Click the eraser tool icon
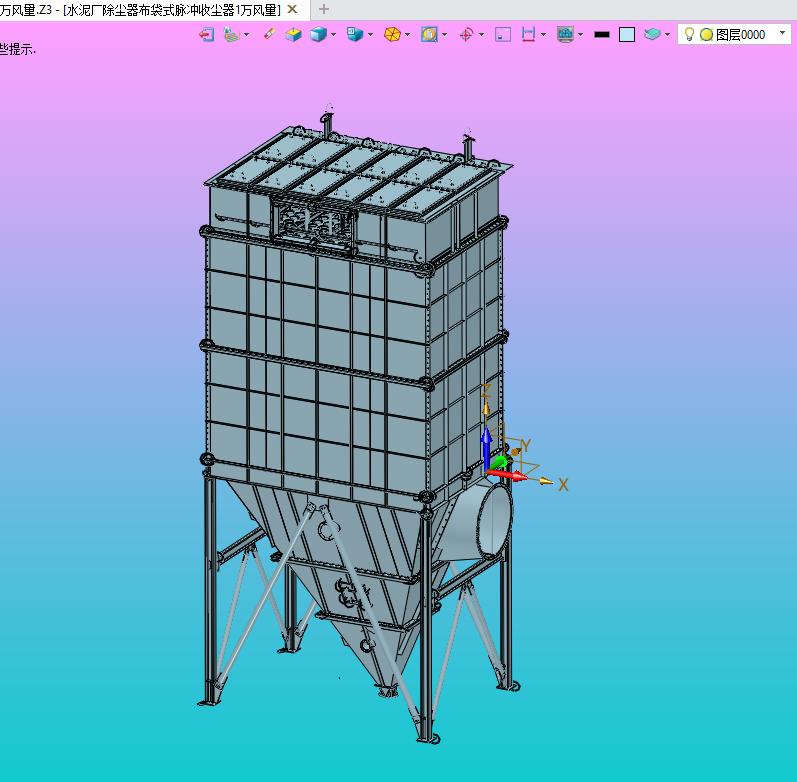797x782 pixels. point(269,34)
